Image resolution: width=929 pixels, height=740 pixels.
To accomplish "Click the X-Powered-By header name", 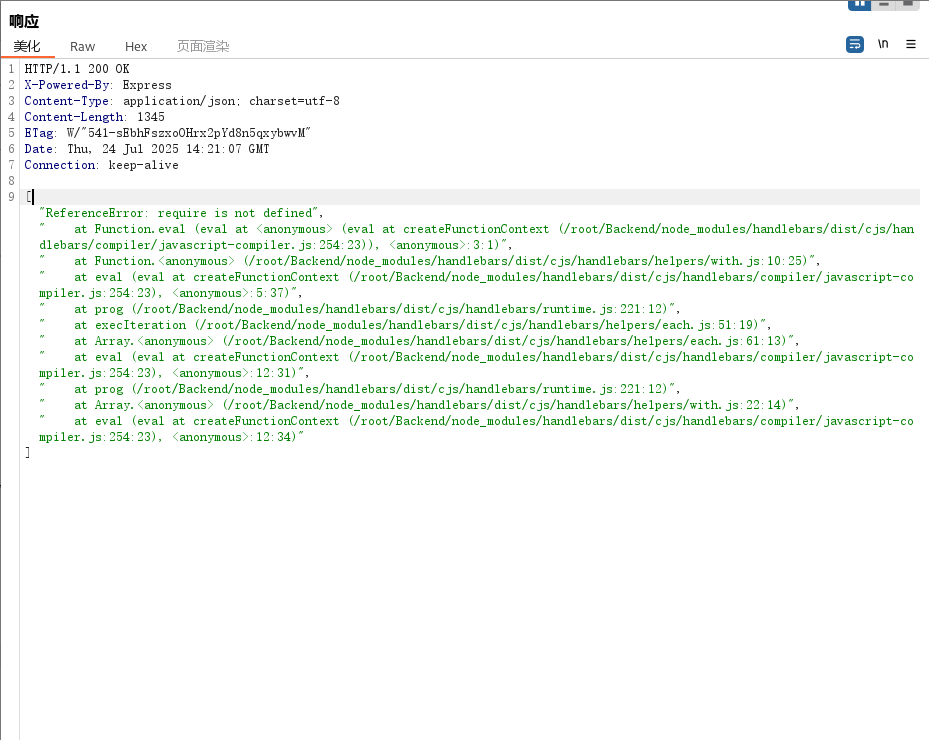I will (67, 85).
